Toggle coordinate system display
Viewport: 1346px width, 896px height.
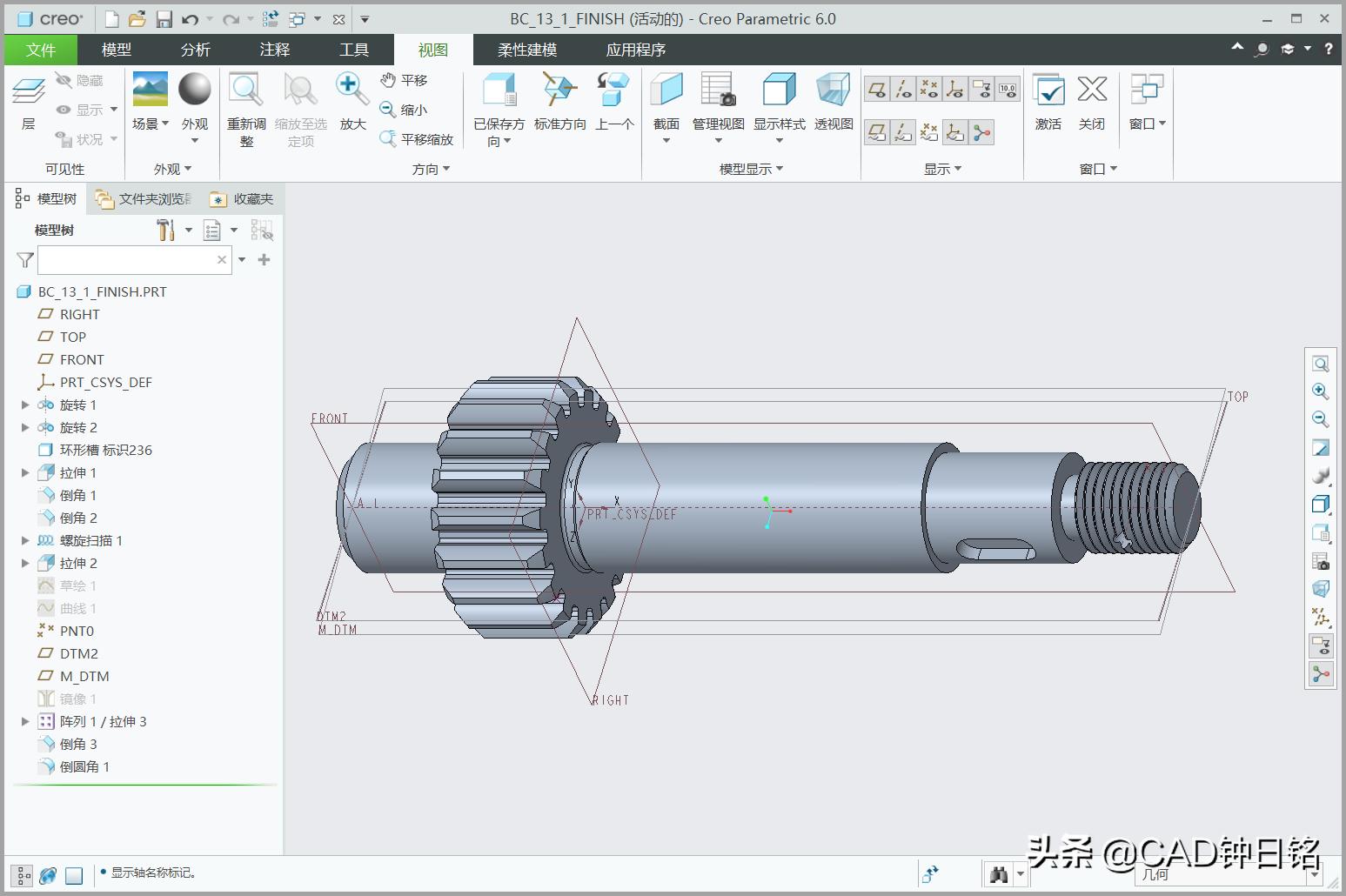pos(955,88)
